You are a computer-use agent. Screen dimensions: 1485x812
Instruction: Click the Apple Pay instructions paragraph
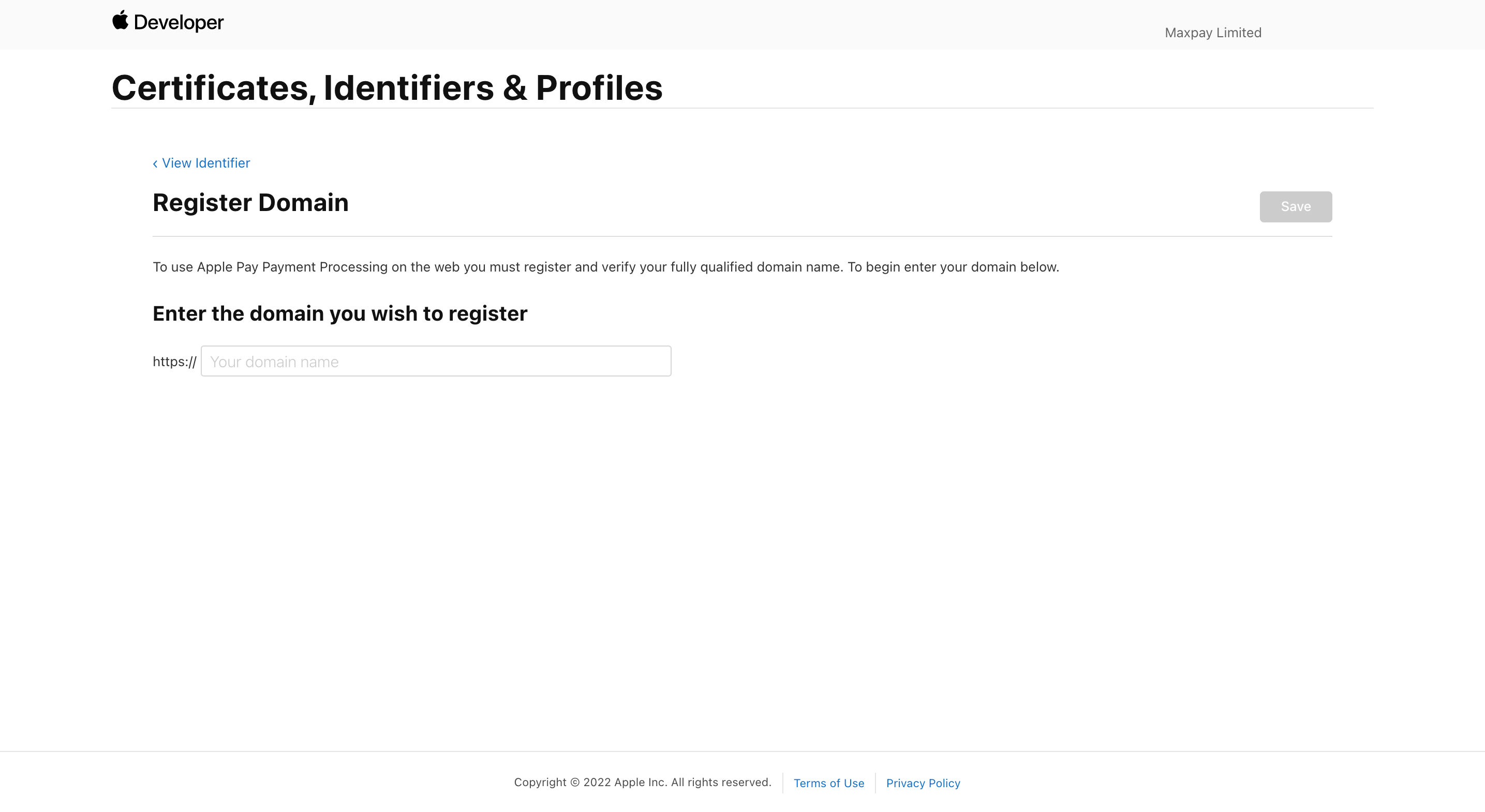tap(605, 267)
